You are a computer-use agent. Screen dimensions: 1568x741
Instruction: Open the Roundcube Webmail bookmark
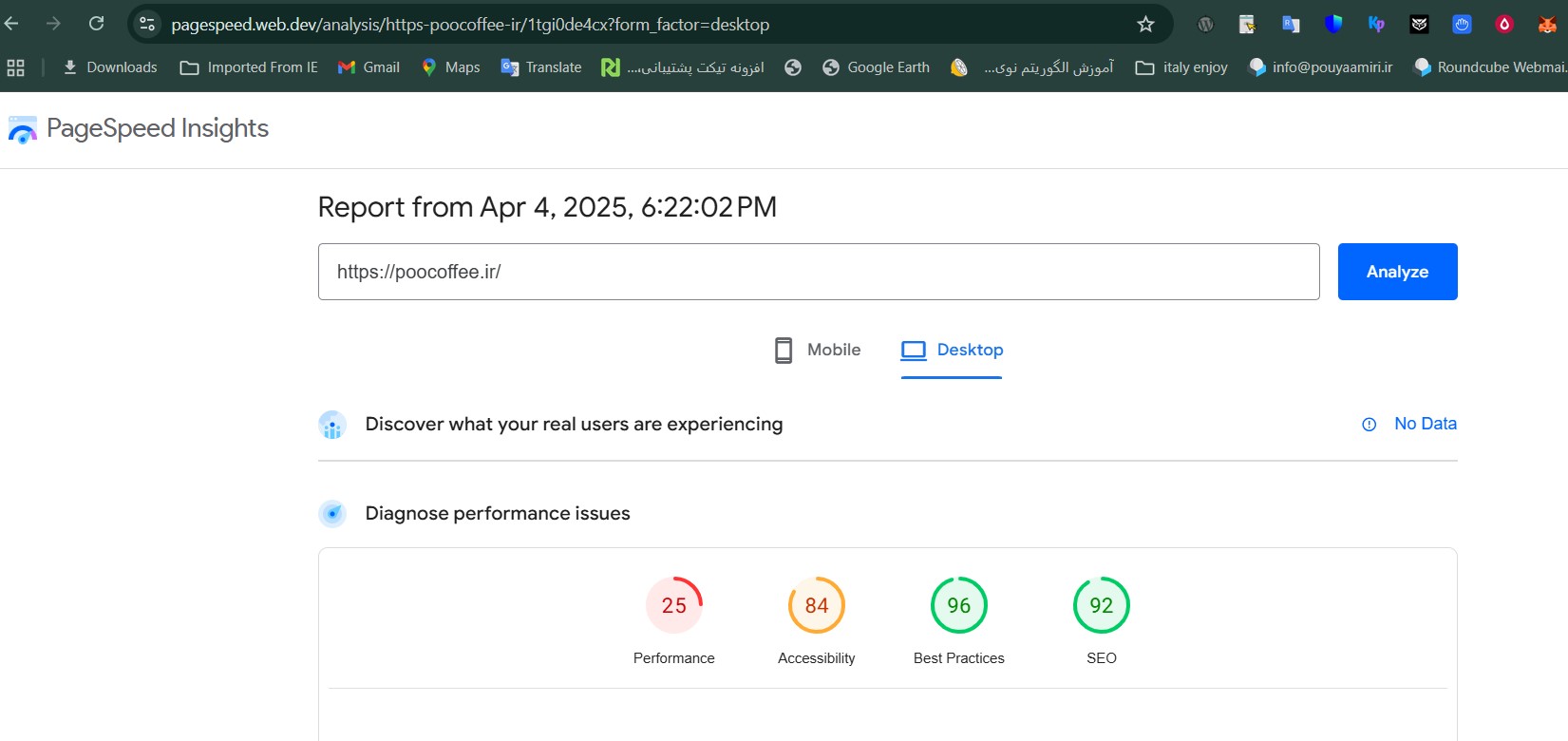pyautogui.click(x=1489, y=67)
